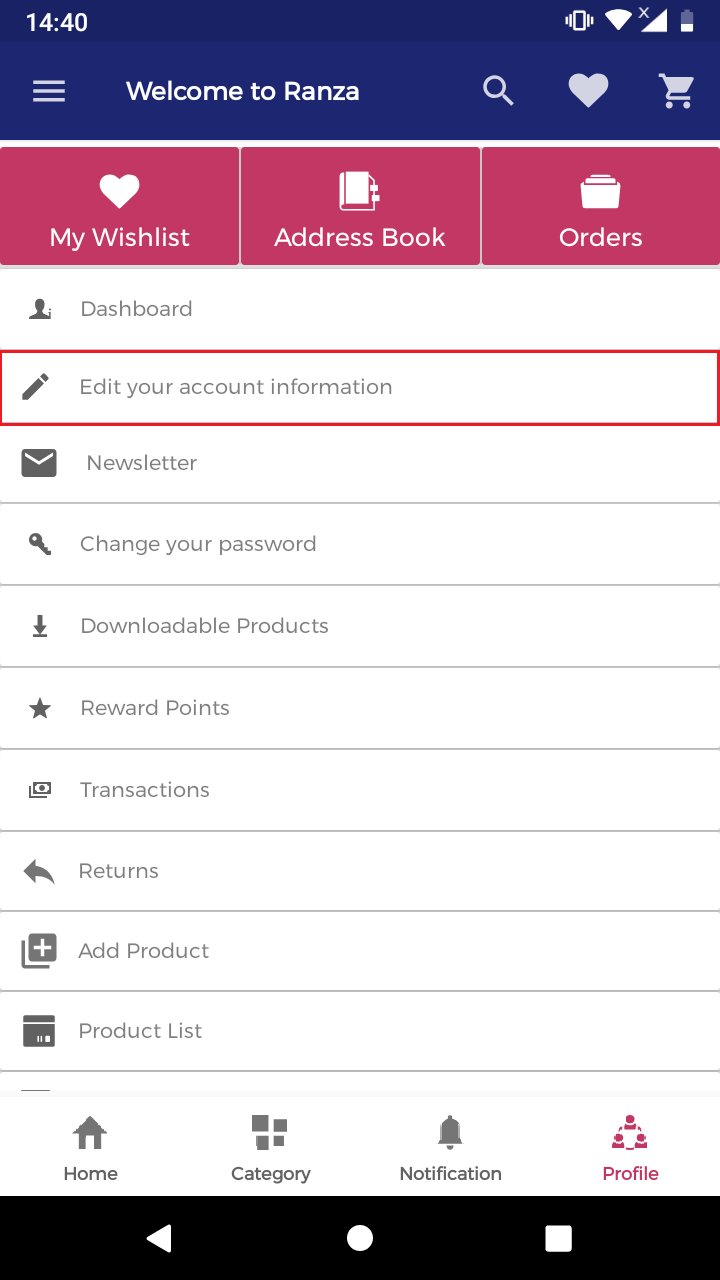Open Transactions entry
The height and width of the screenshot is (1280, 720).
[x=360, y=790]
